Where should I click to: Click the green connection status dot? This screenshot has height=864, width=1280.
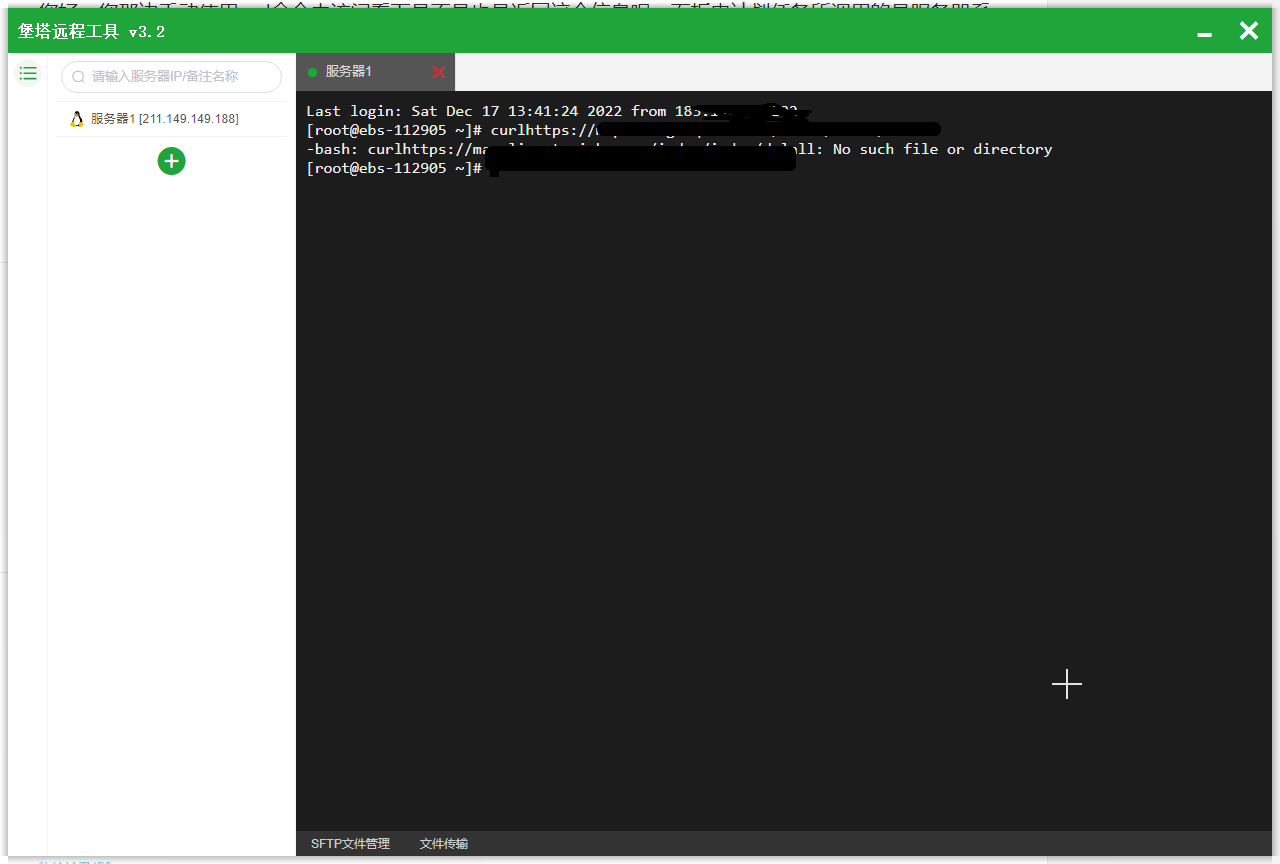312,72
